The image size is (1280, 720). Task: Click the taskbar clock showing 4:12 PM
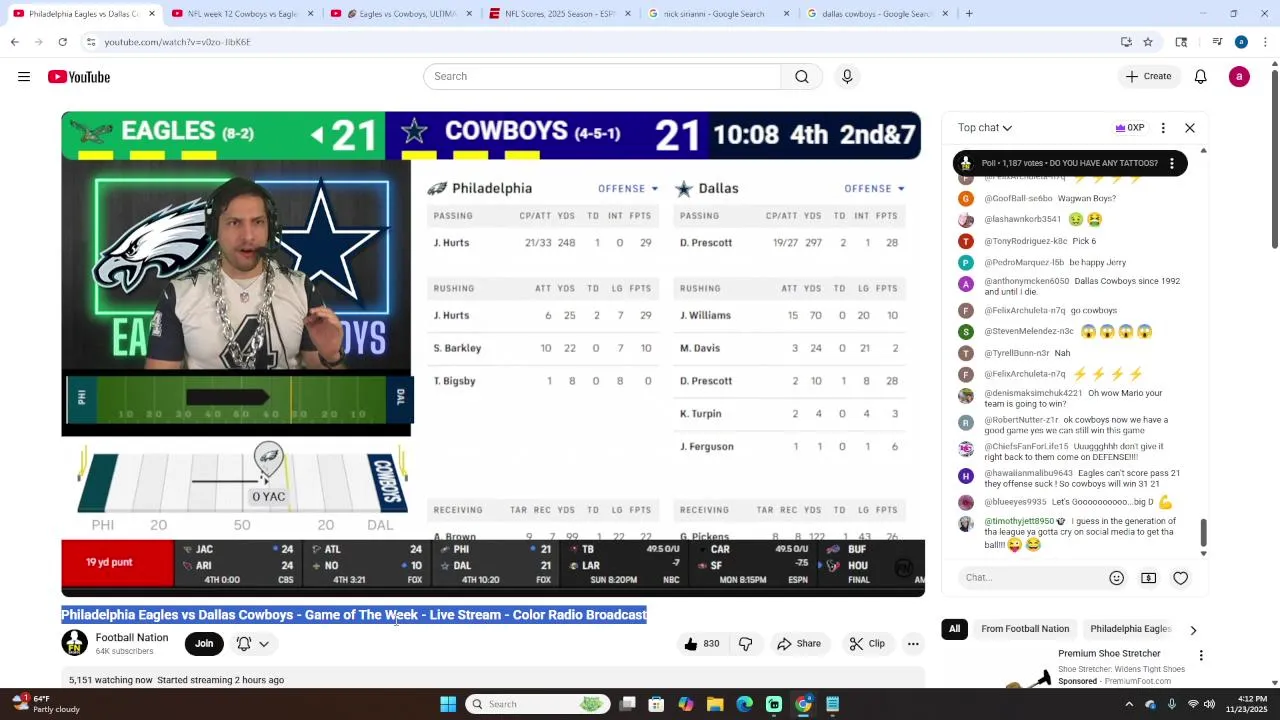(1252, 704)
